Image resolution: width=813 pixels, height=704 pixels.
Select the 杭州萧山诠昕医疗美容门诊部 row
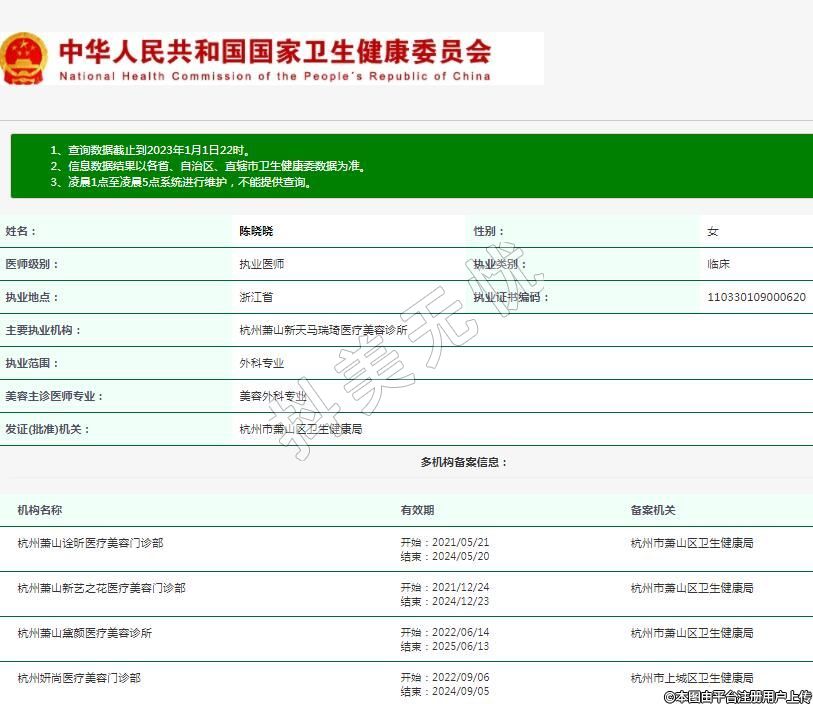coord(90,543)
